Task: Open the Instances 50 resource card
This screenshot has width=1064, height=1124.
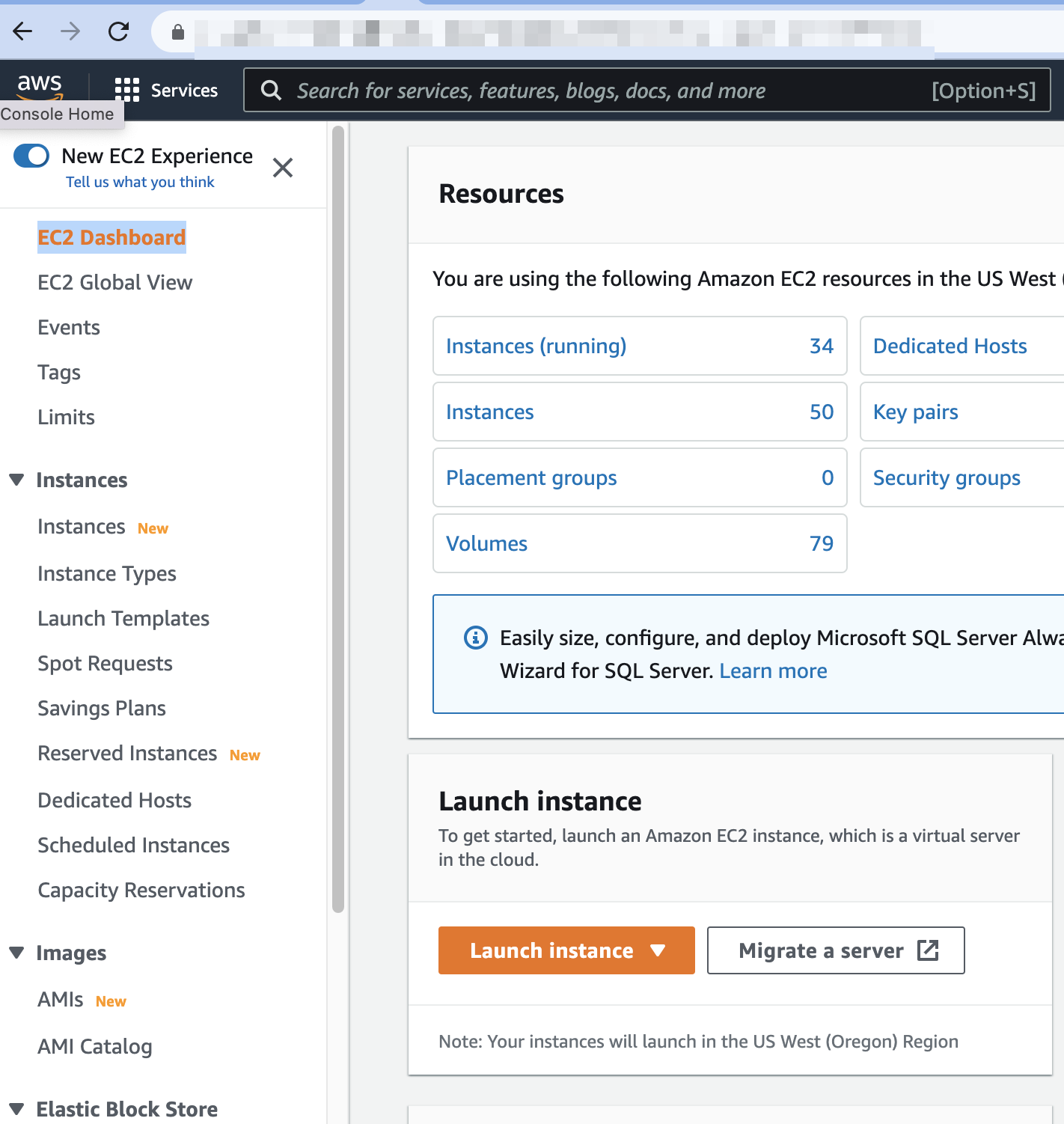Action: point(640,412)
